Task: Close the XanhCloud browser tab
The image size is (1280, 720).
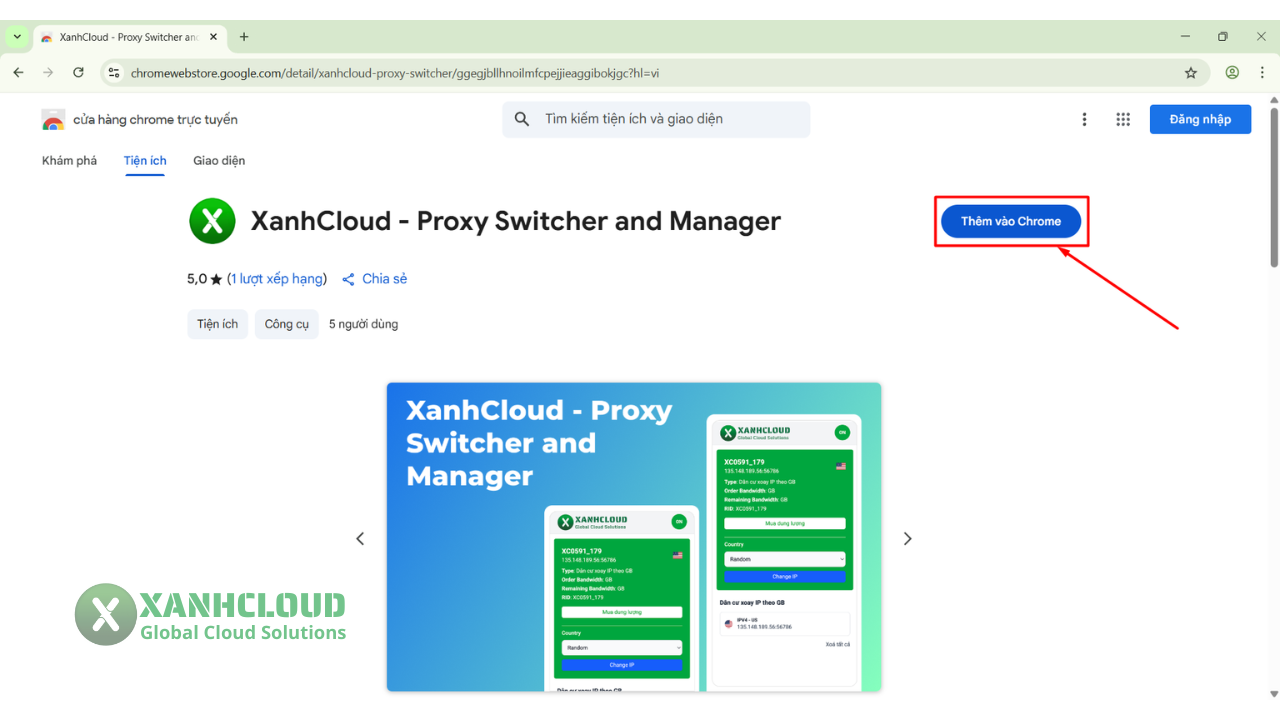Action: (213, 37)
